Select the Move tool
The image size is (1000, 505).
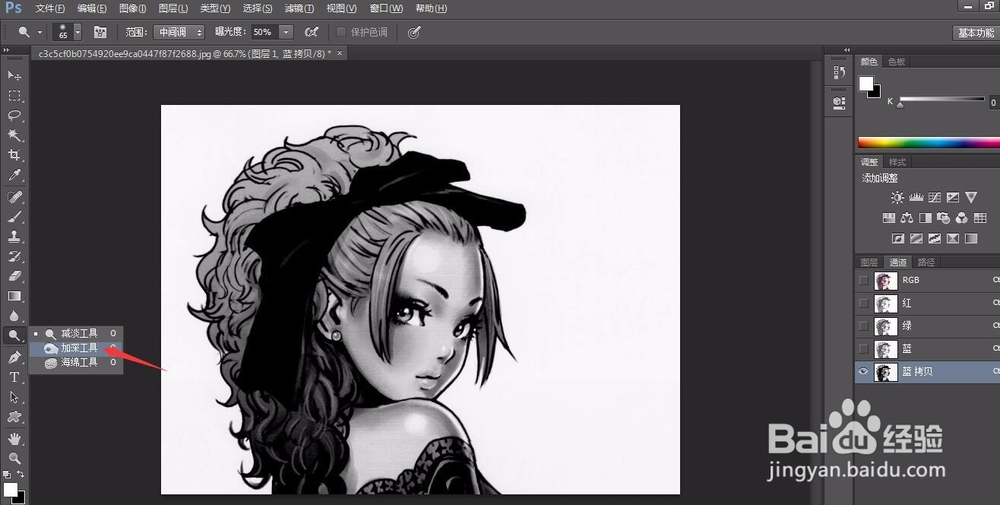[14, 75]
